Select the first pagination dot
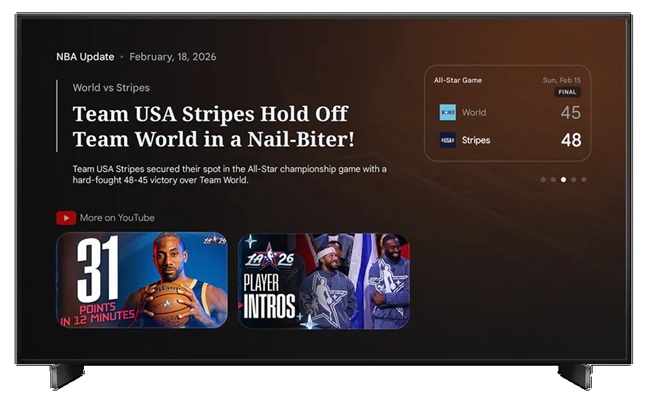 (x=543, y=180)
